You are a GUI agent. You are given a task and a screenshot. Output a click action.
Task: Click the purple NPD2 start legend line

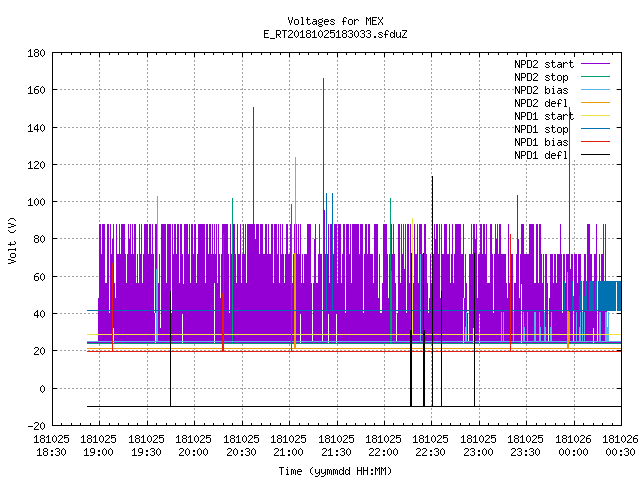tap(595, 64)
